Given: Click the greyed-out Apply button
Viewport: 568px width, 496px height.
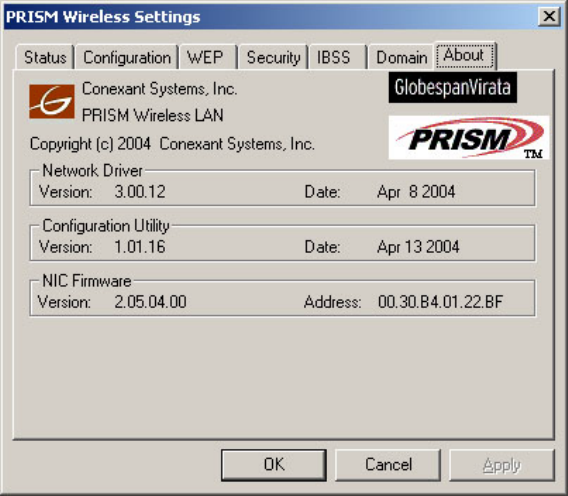Looking at the screenshot, I should click(502, 465).
